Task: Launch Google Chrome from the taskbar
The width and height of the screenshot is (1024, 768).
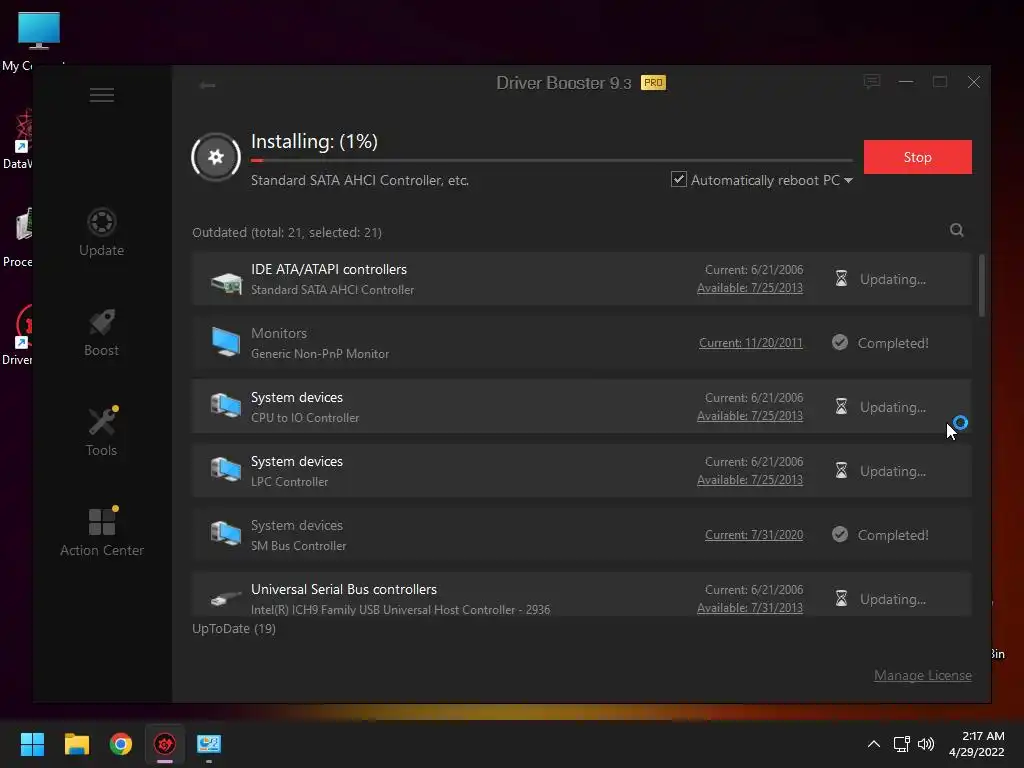Action: tap(121, 744)
